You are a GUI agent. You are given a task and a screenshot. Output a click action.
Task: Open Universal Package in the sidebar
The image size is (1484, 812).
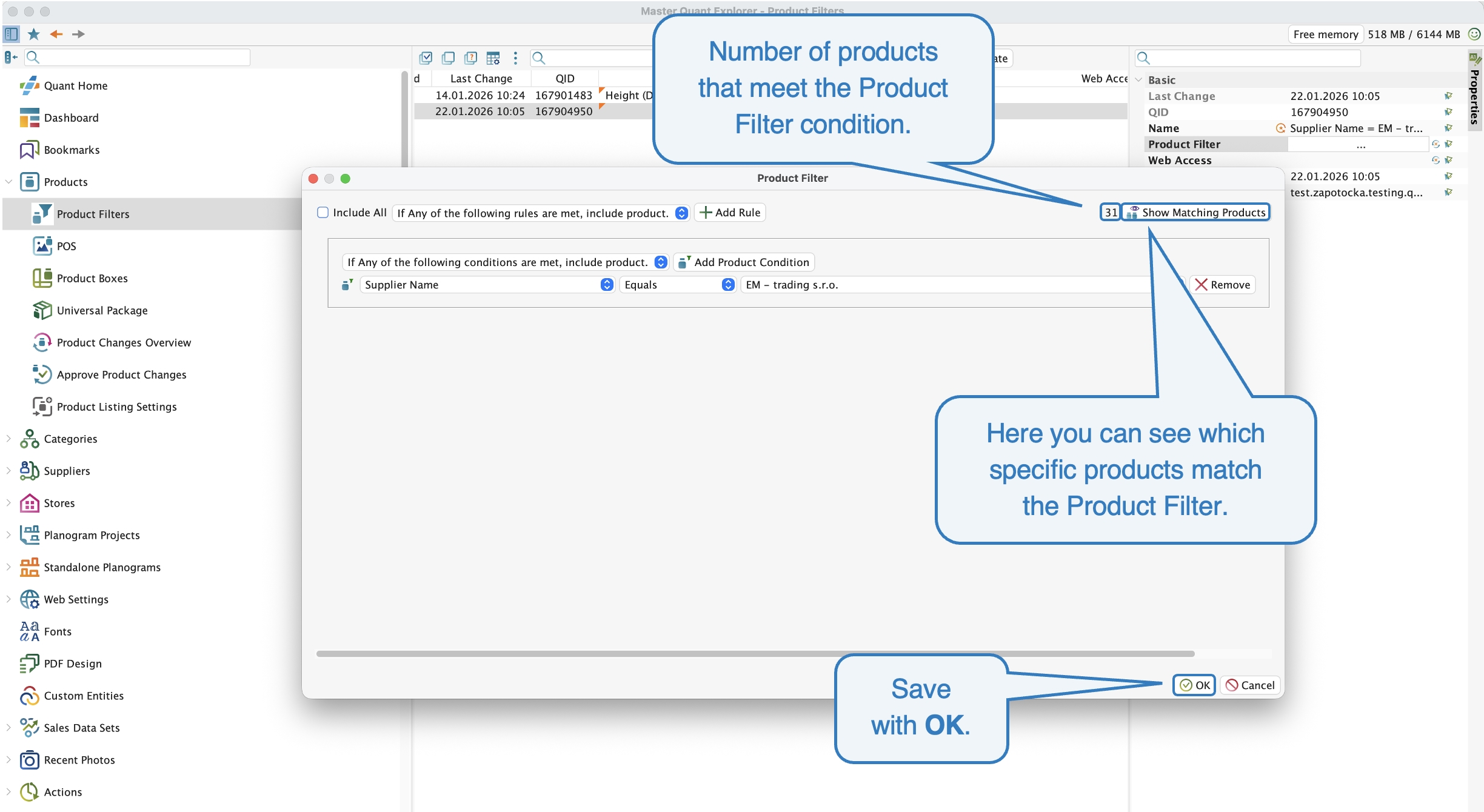102,310
